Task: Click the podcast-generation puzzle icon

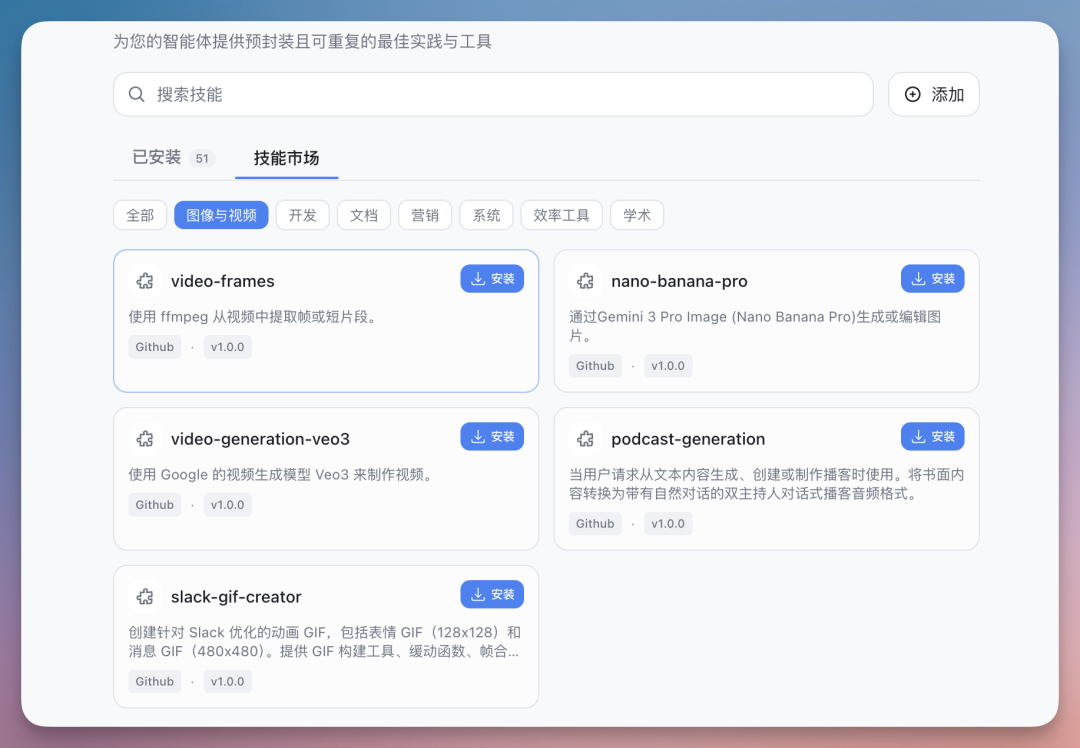Action: (x=585, y=438)
